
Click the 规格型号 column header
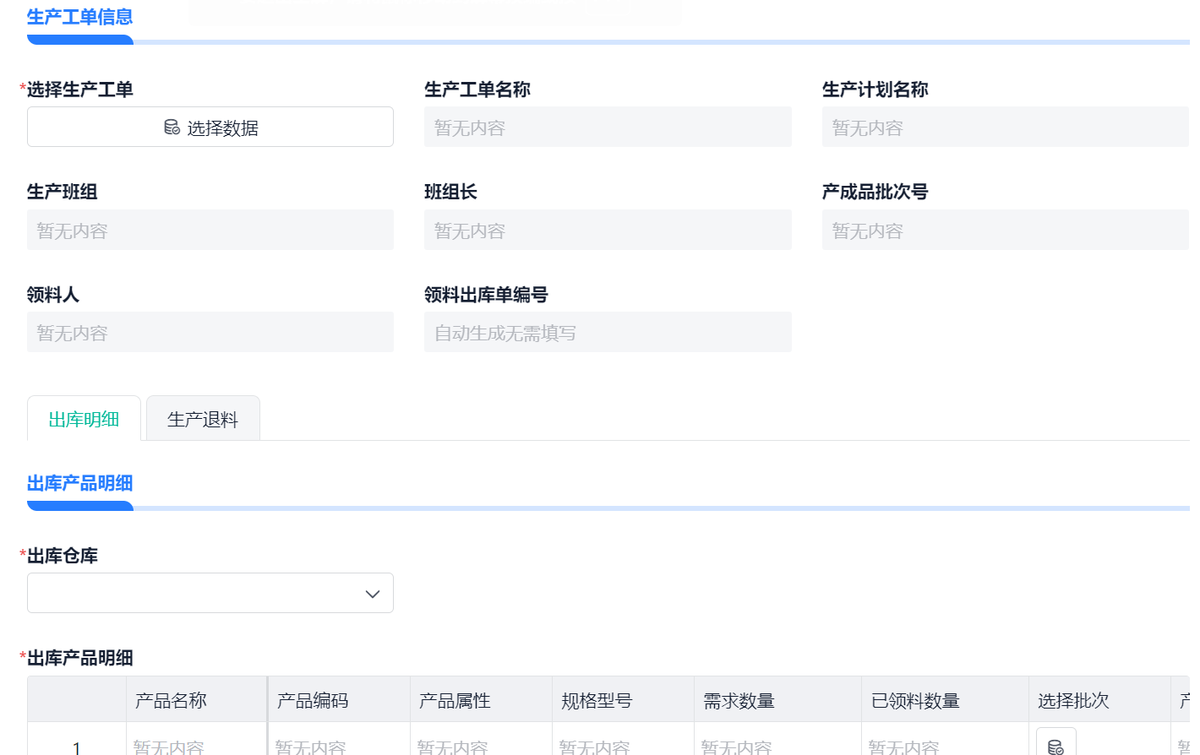(x=597, y=700)
